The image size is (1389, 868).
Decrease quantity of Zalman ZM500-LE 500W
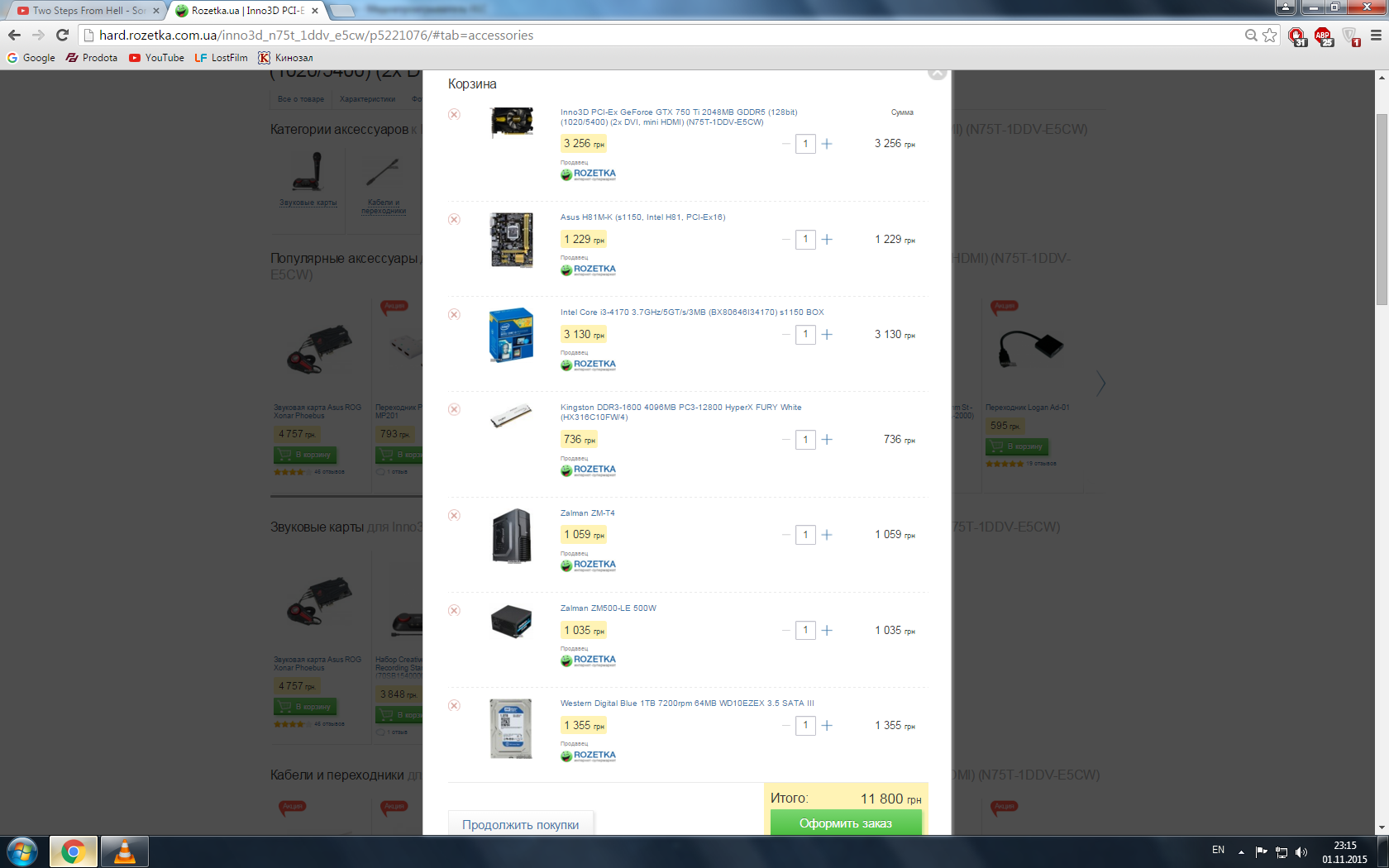[785, 631]
